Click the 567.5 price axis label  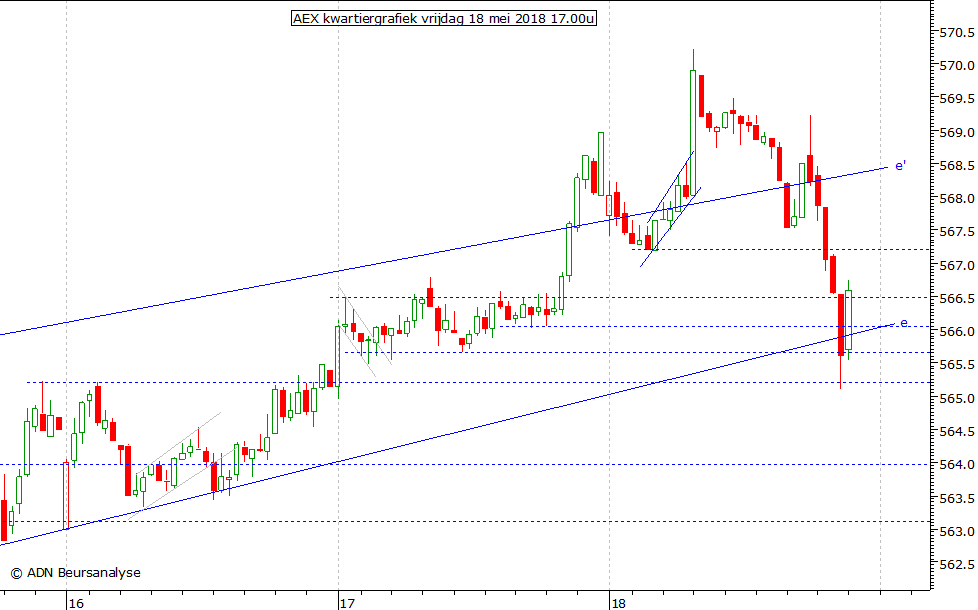(957, 232)
